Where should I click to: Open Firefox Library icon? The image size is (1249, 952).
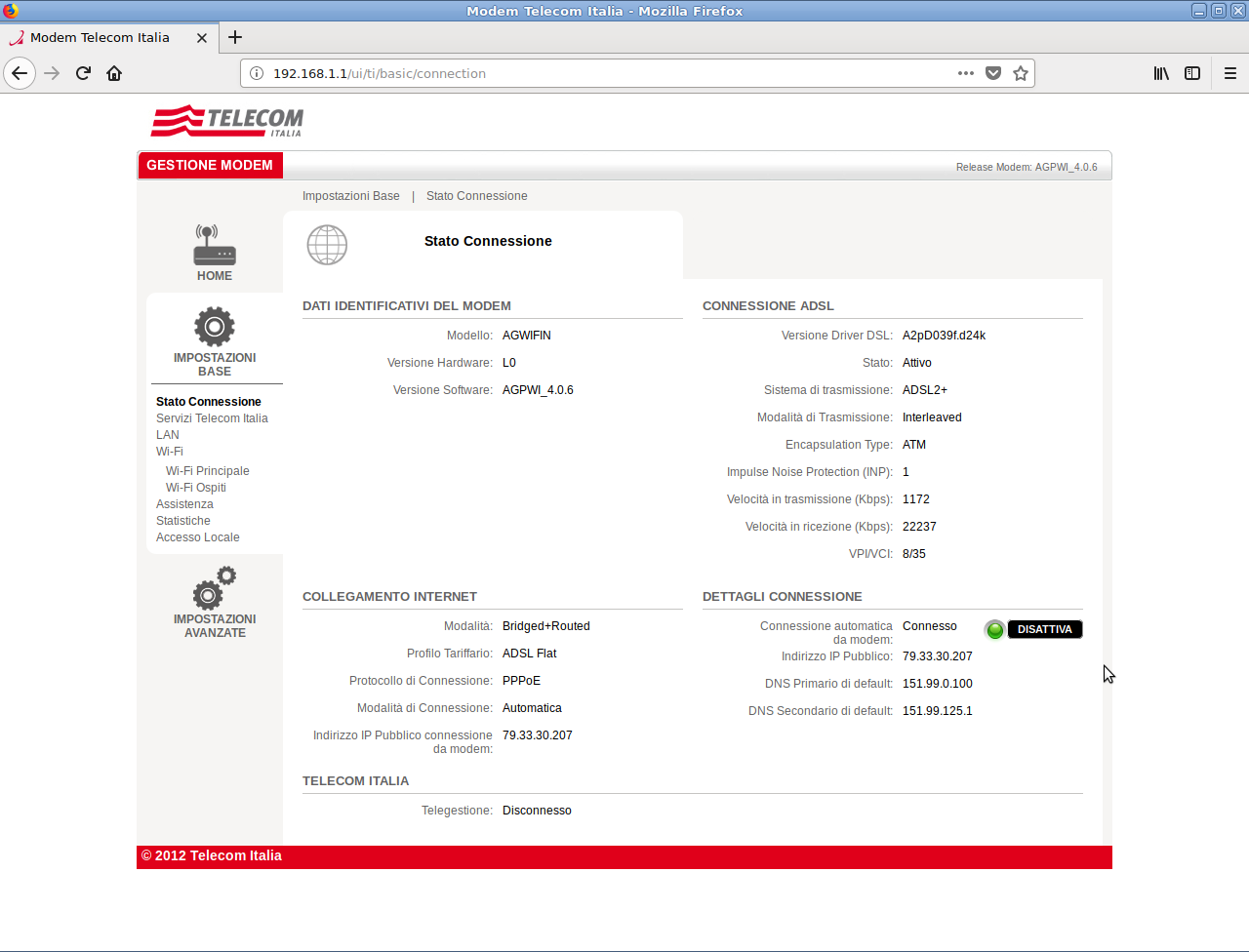click(1161, 73)
